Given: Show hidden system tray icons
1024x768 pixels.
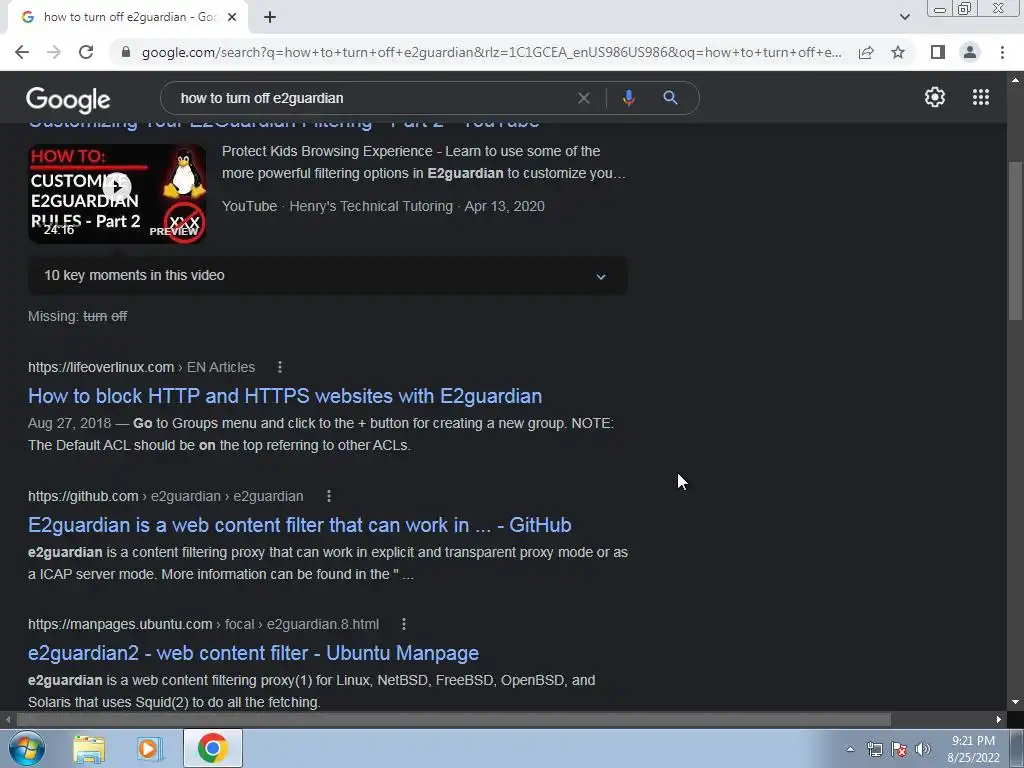Looking at the screenshot, I should click(x=850, y=749).
